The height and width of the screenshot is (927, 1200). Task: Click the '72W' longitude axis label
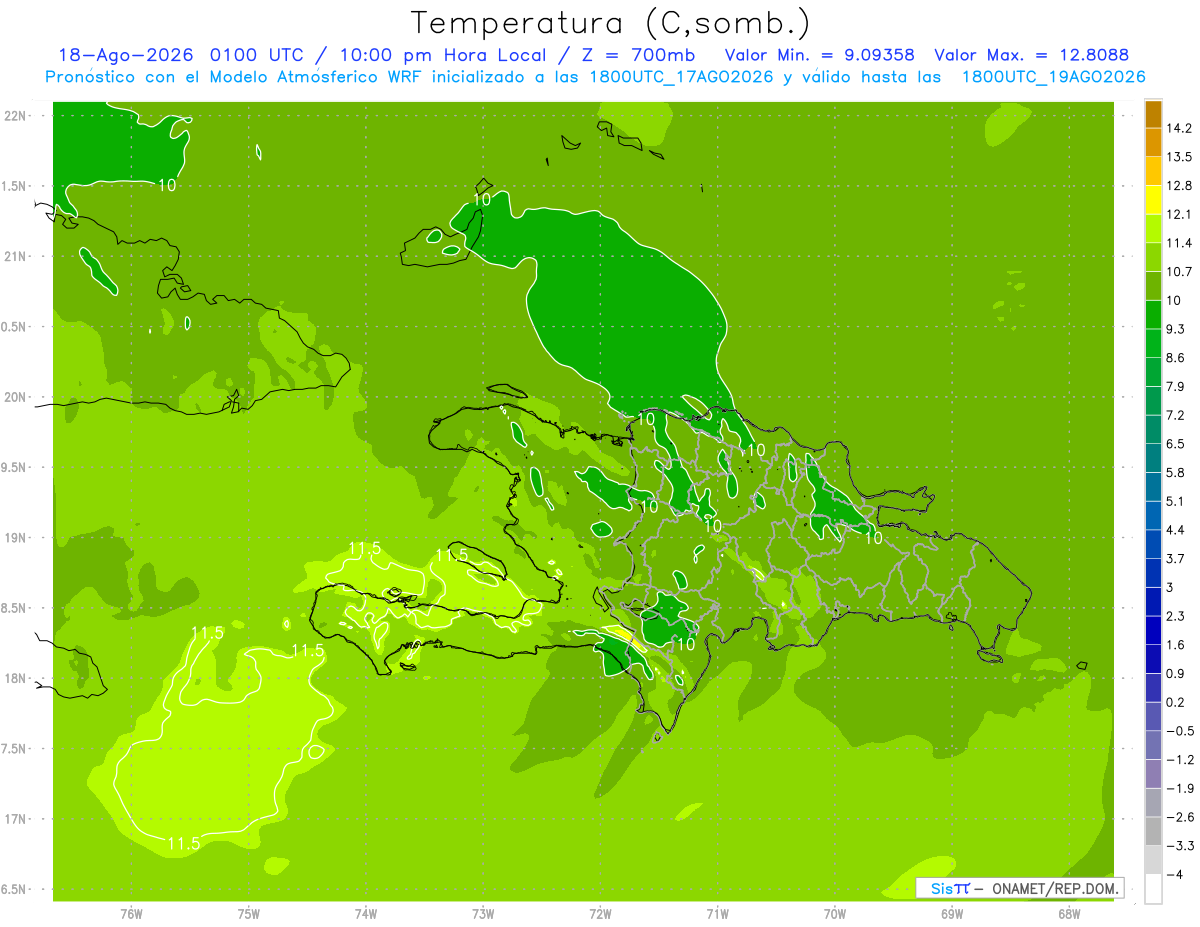600,913
